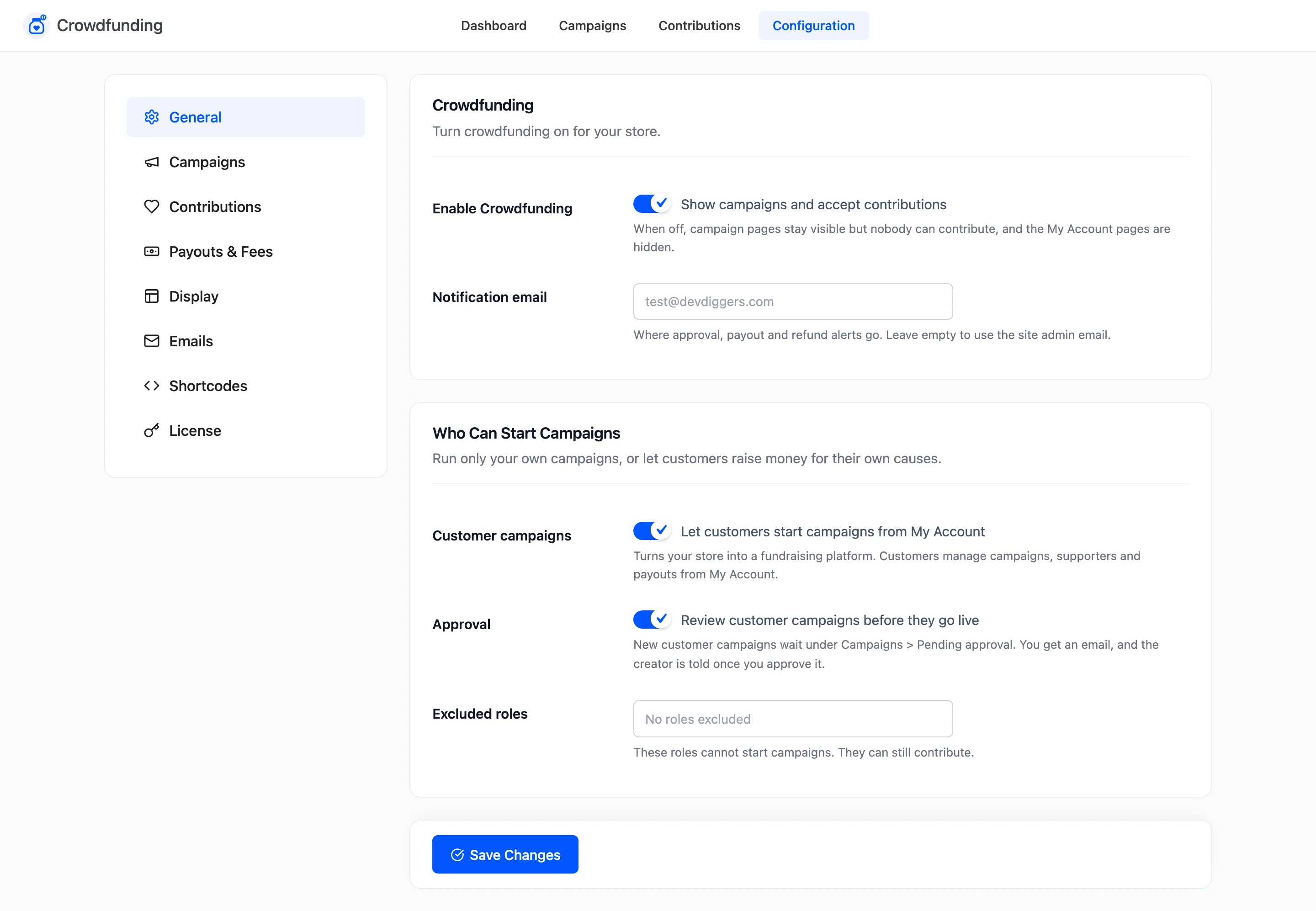Image resolution: width=1316 pixels, height=911 pixels.
Task: Click the Crowdfunding logo icon
Action: point(37,25)
